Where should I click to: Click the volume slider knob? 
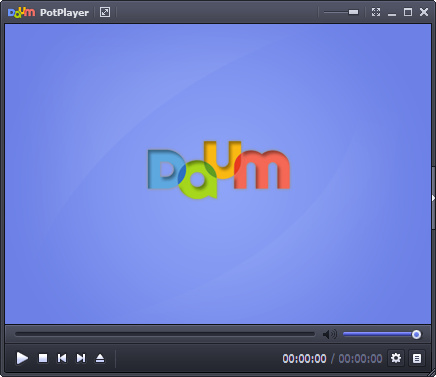point(416,334)
